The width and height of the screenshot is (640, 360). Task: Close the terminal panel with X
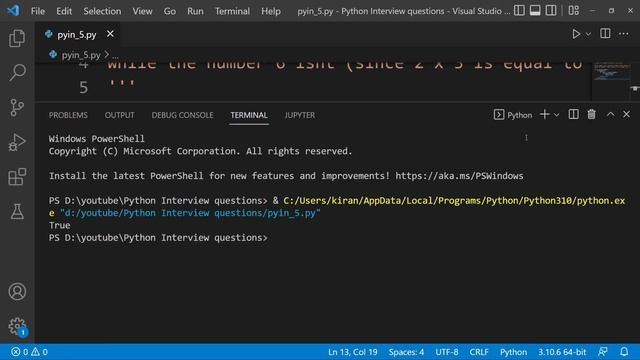(627, 115)
